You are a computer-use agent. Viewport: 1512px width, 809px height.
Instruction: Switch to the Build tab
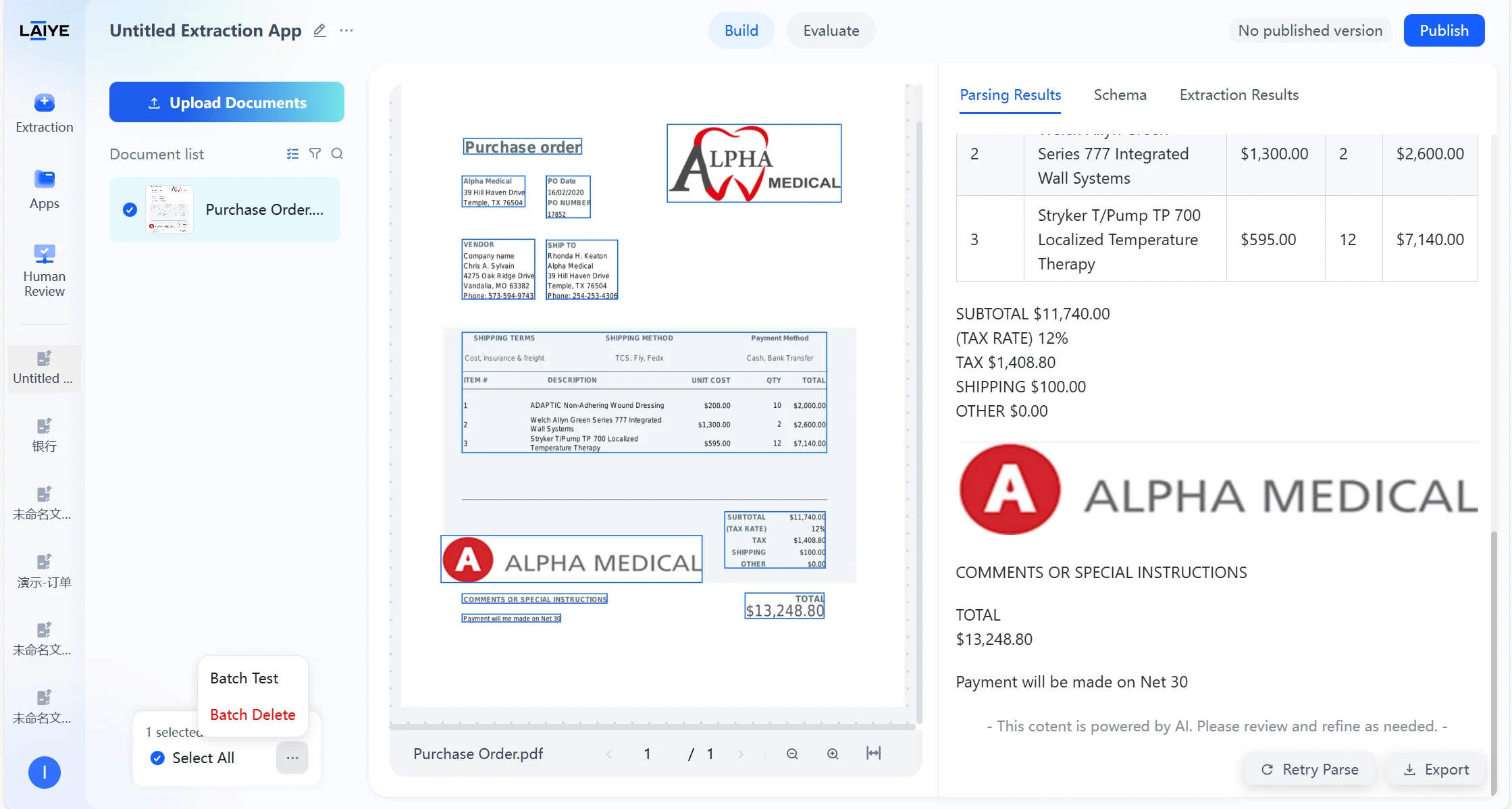(x=741, y=30)
